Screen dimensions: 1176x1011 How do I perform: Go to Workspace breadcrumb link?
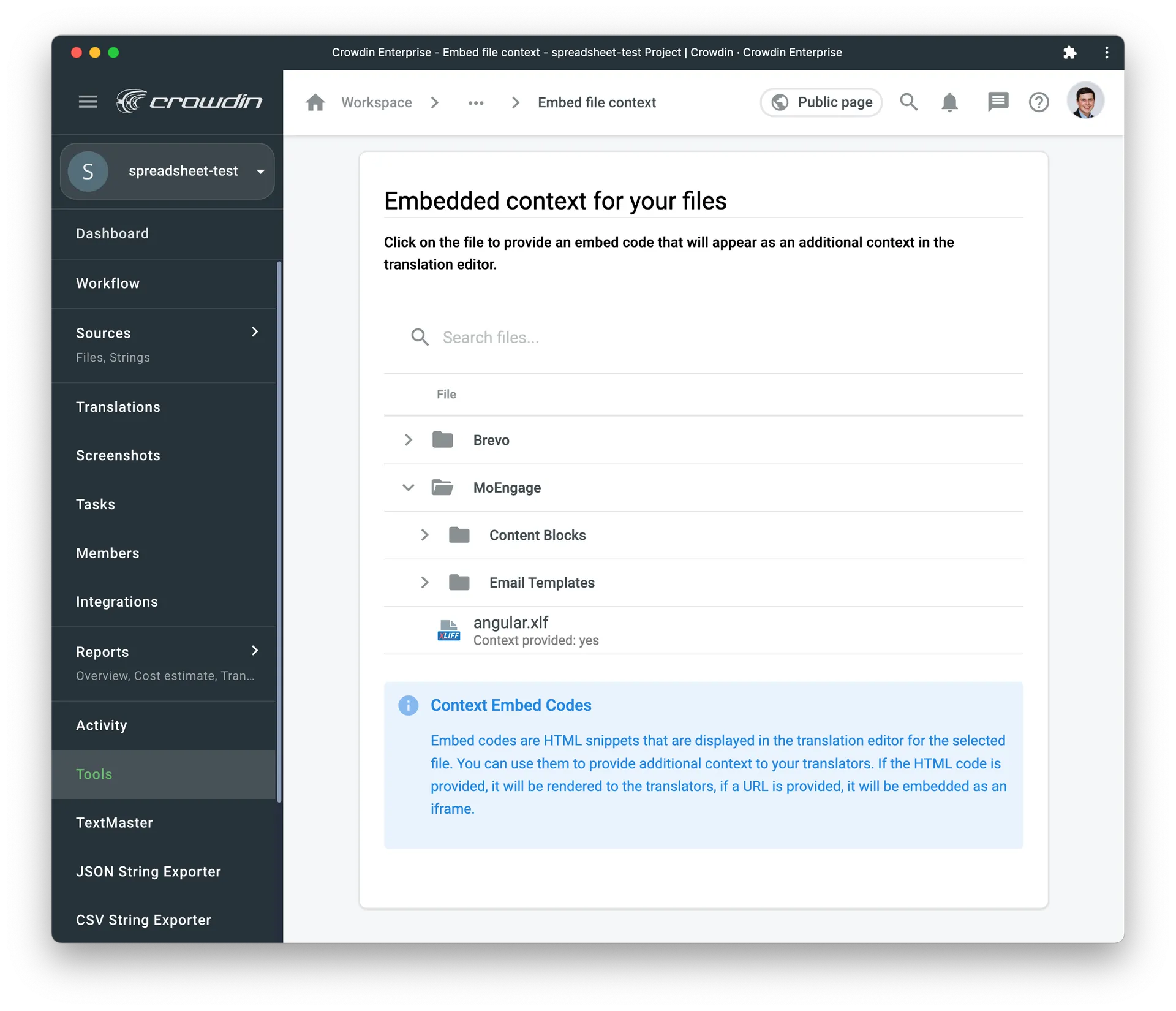pyautogui.click(x=376, y=102)
